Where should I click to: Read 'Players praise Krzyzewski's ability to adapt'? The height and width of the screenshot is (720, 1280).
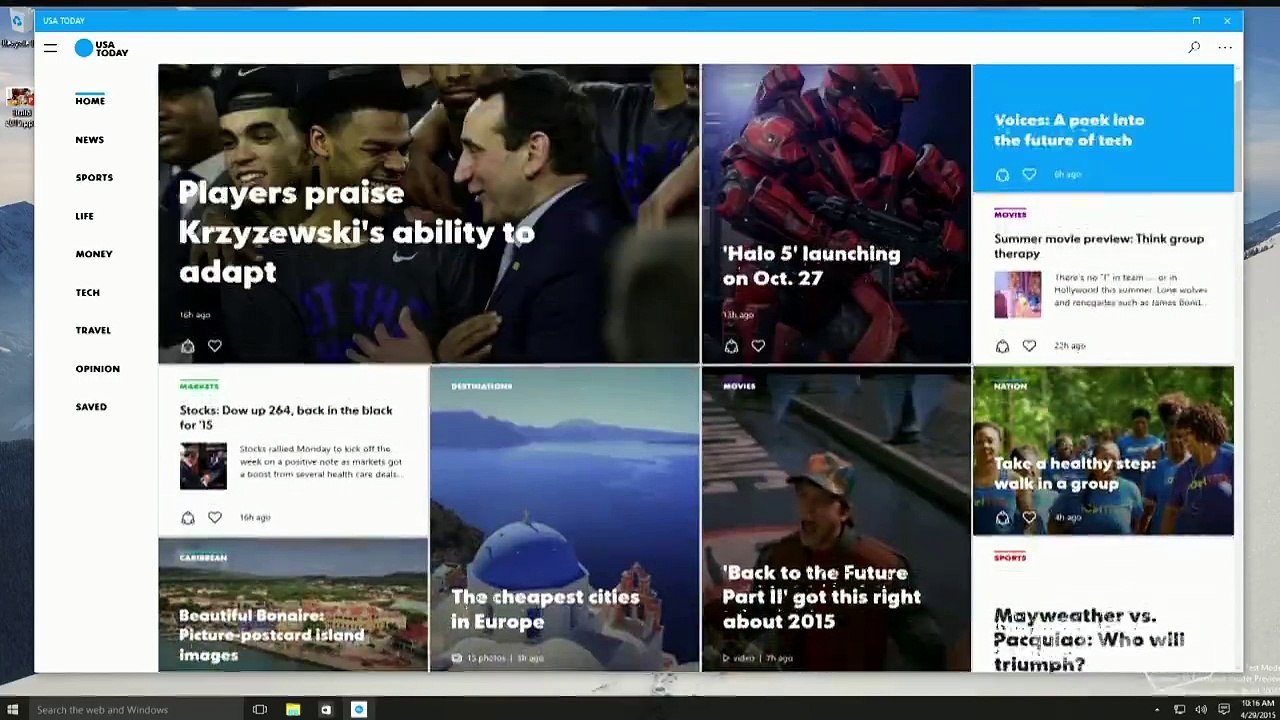click(x=356, y=232)
